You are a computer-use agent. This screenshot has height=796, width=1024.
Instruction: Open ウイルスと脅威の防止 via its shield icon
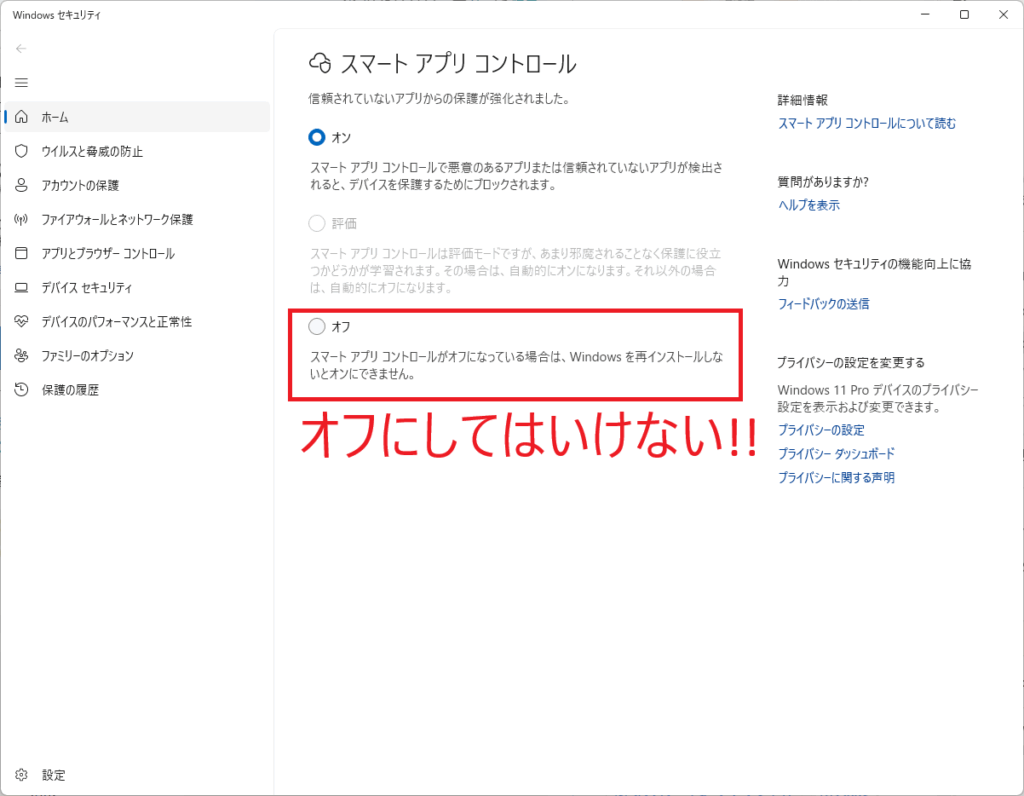point(21,151)
